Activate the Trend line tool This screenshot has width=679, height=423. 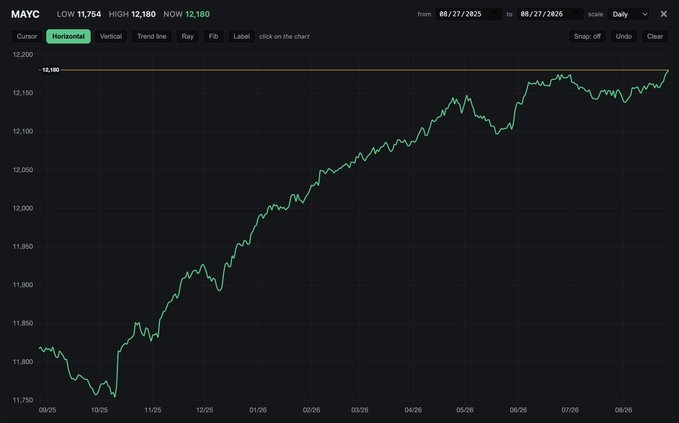152,36
